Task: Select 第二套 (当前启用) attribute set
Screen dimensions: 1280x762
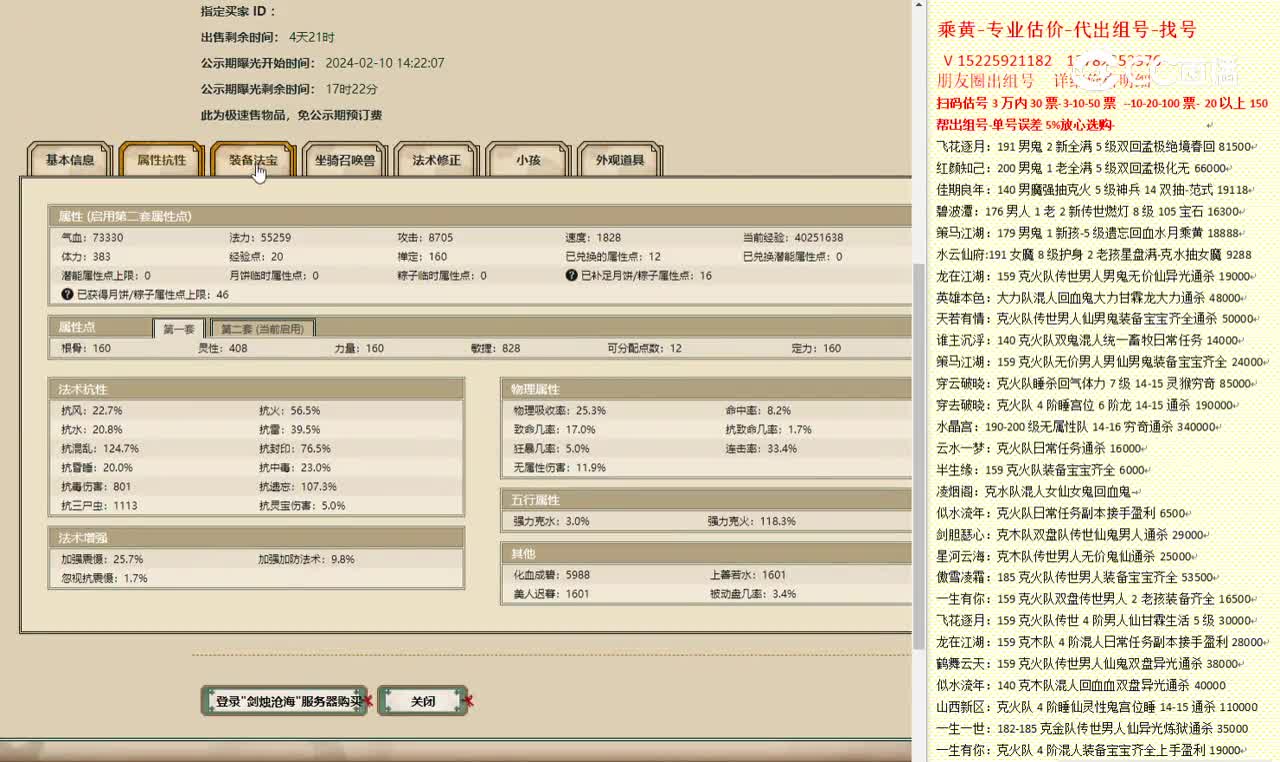Action: pyautogui.click(x=263, y=328)
